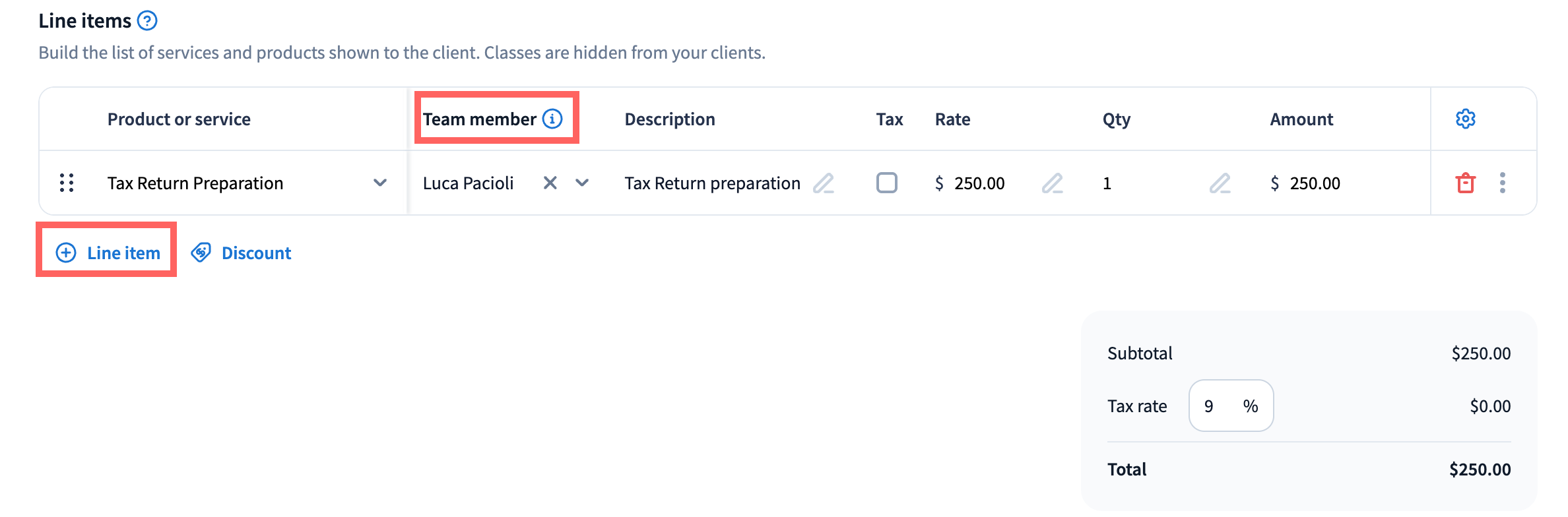This screenshot has height=517, width=1568.
Task: Edit the quantity using pencil icon
Action: 1220,183
